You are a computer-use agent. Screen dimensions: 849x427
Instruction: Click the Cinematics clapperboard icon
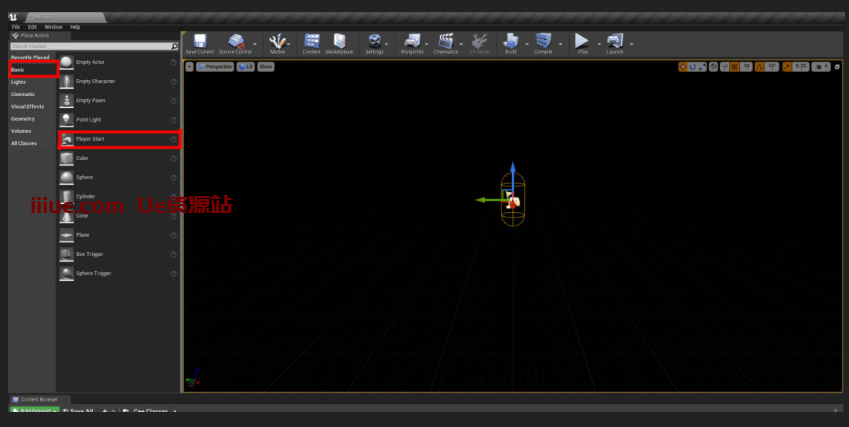[446, 42]
